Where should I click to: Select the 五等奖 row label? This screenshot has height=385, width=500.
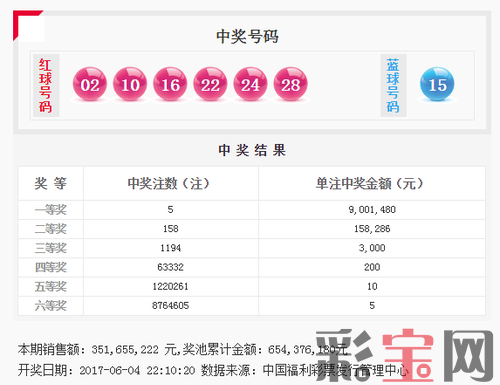51,287
